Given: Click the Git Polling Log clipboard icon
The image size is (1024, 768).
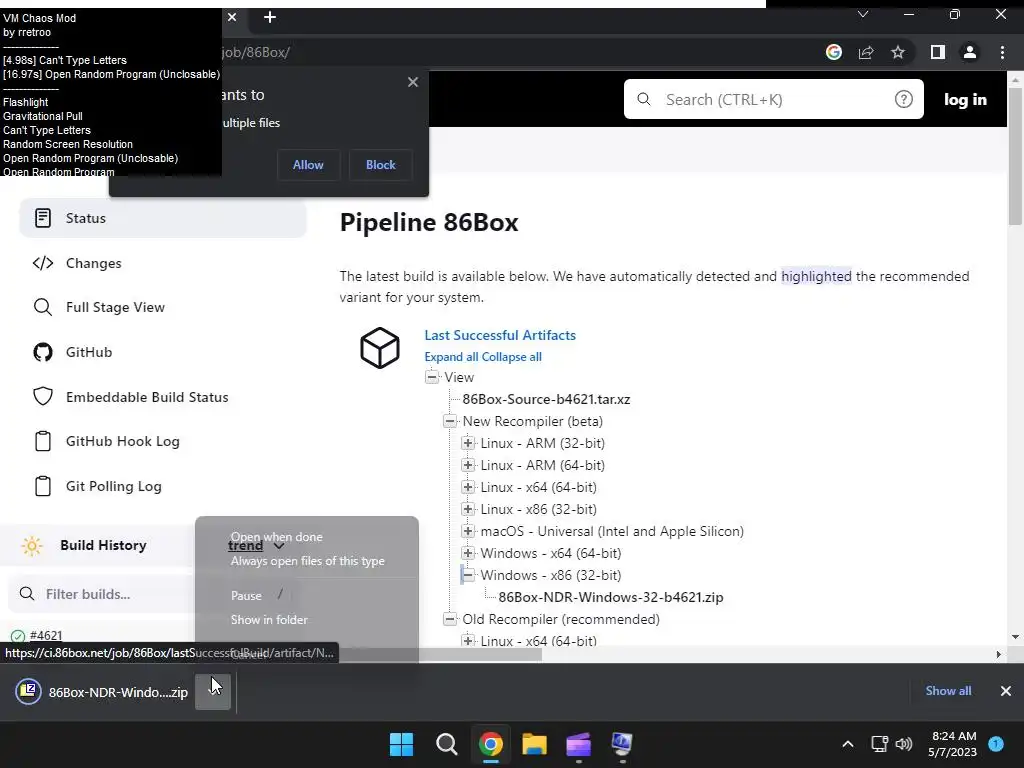Looking at the screenshot, I should click(x=43, y=487).
